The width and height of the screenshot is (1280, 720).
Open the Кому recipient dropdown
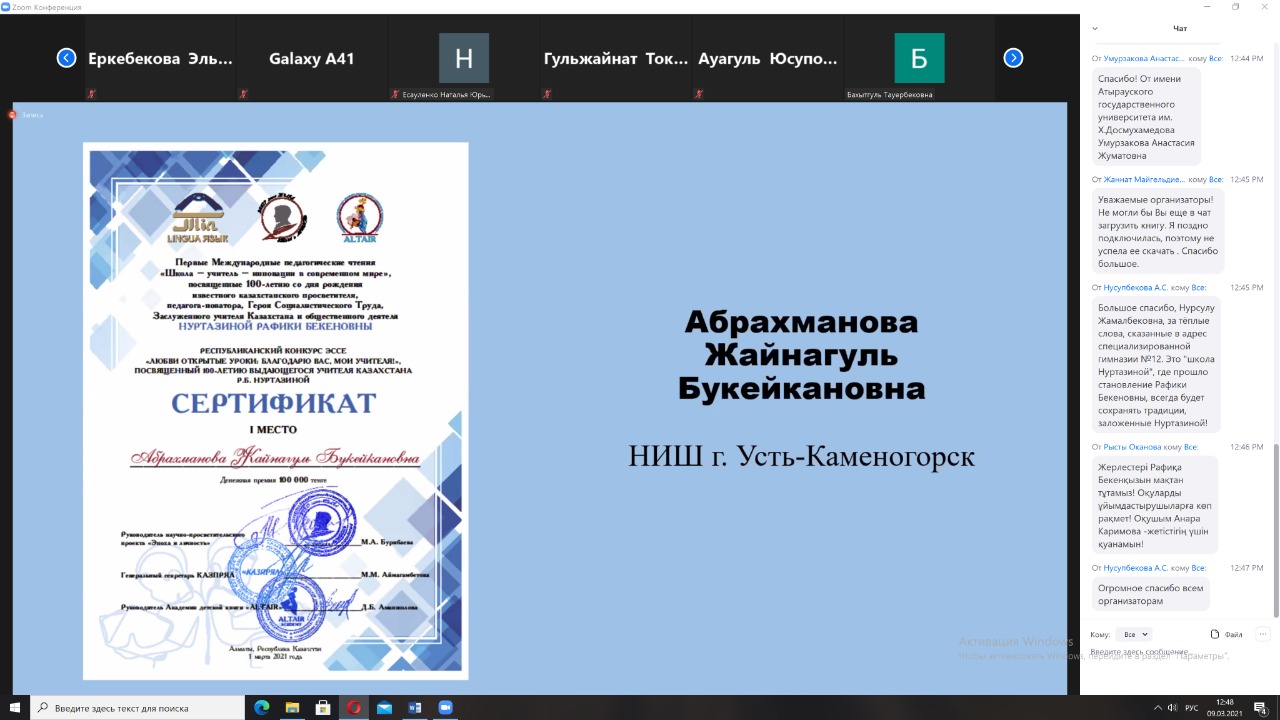coord(1136,634)
